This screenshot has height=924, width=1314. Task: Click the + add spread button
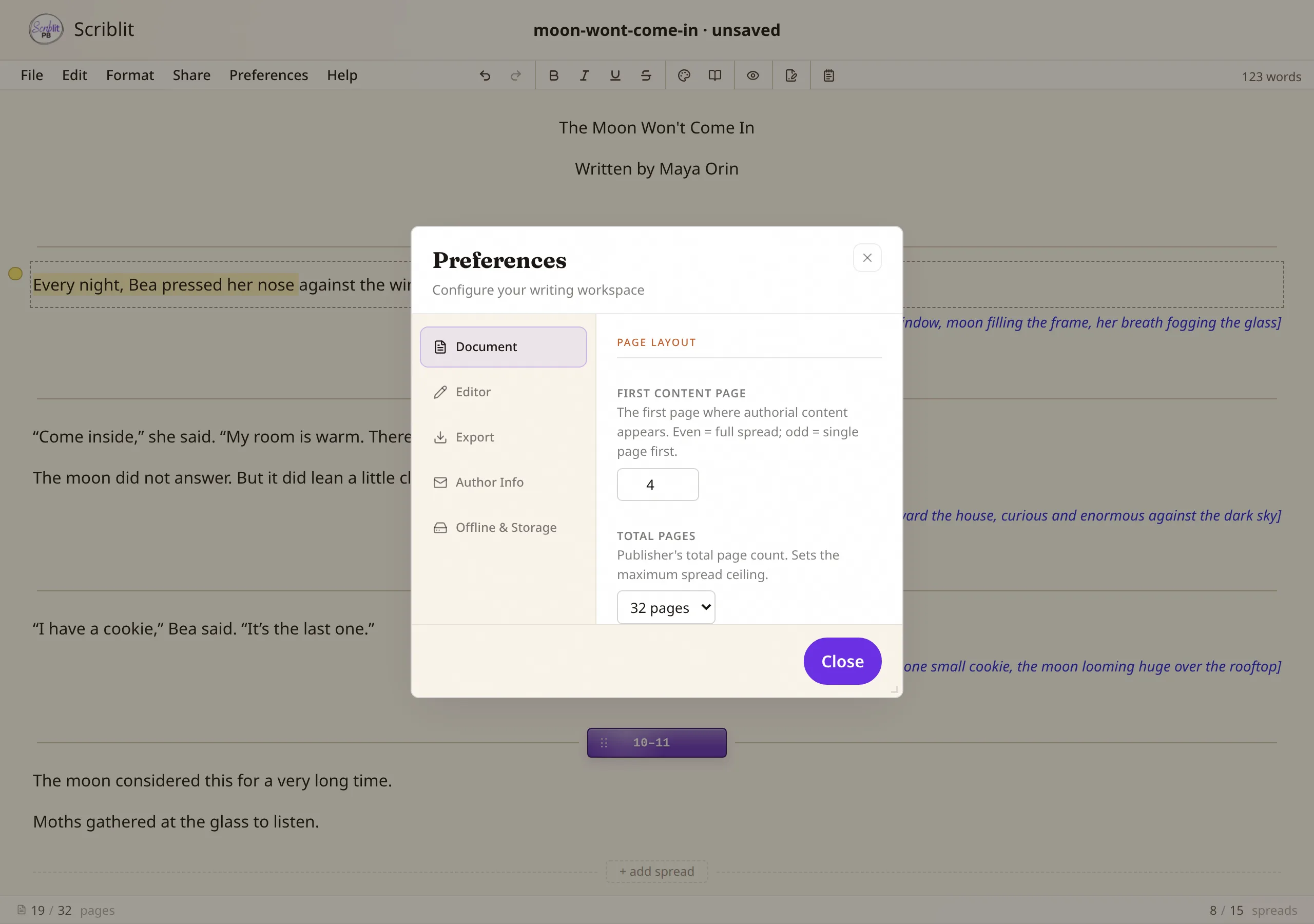[656, 871]
